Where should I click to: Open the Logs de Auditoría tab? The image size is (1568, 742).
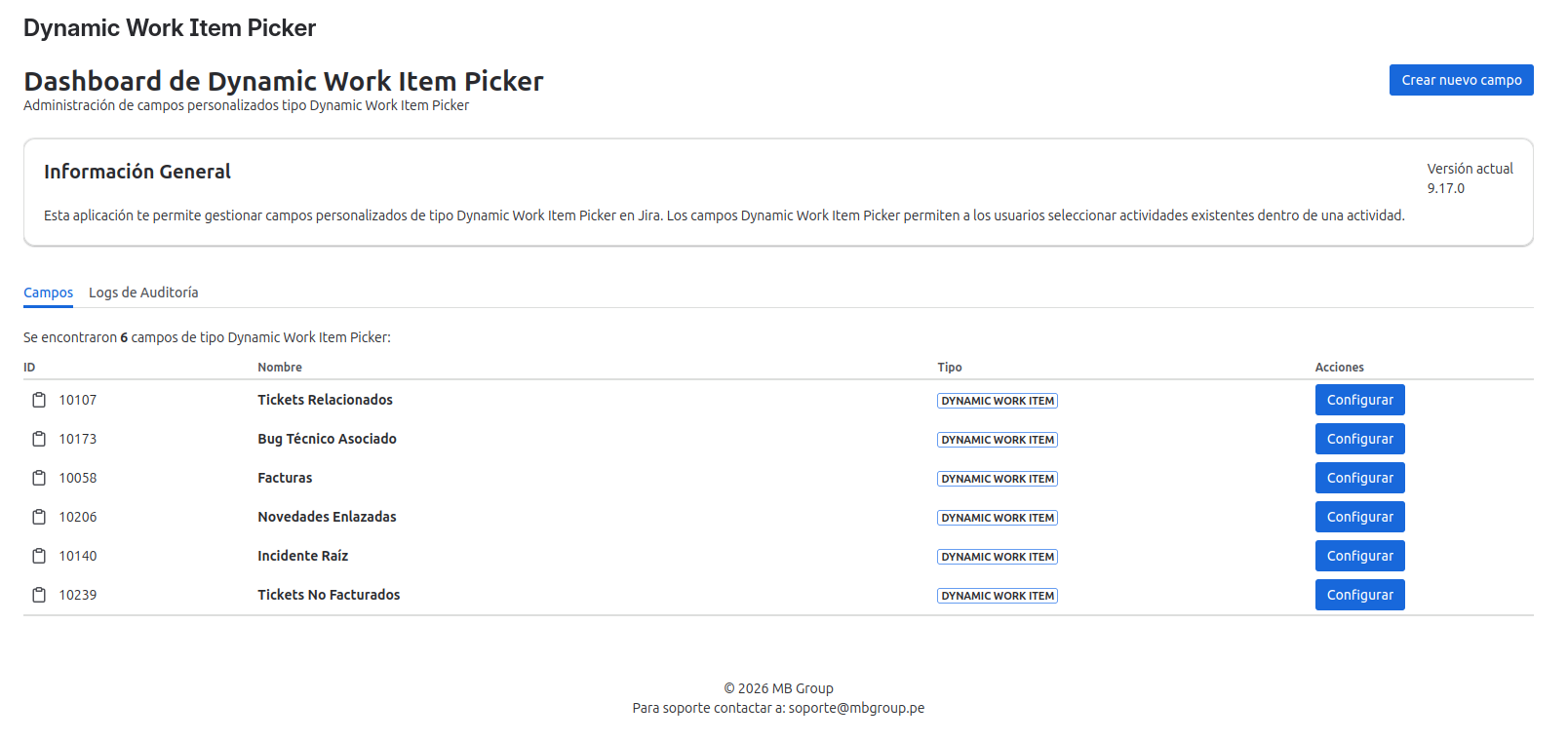(143, 293)
